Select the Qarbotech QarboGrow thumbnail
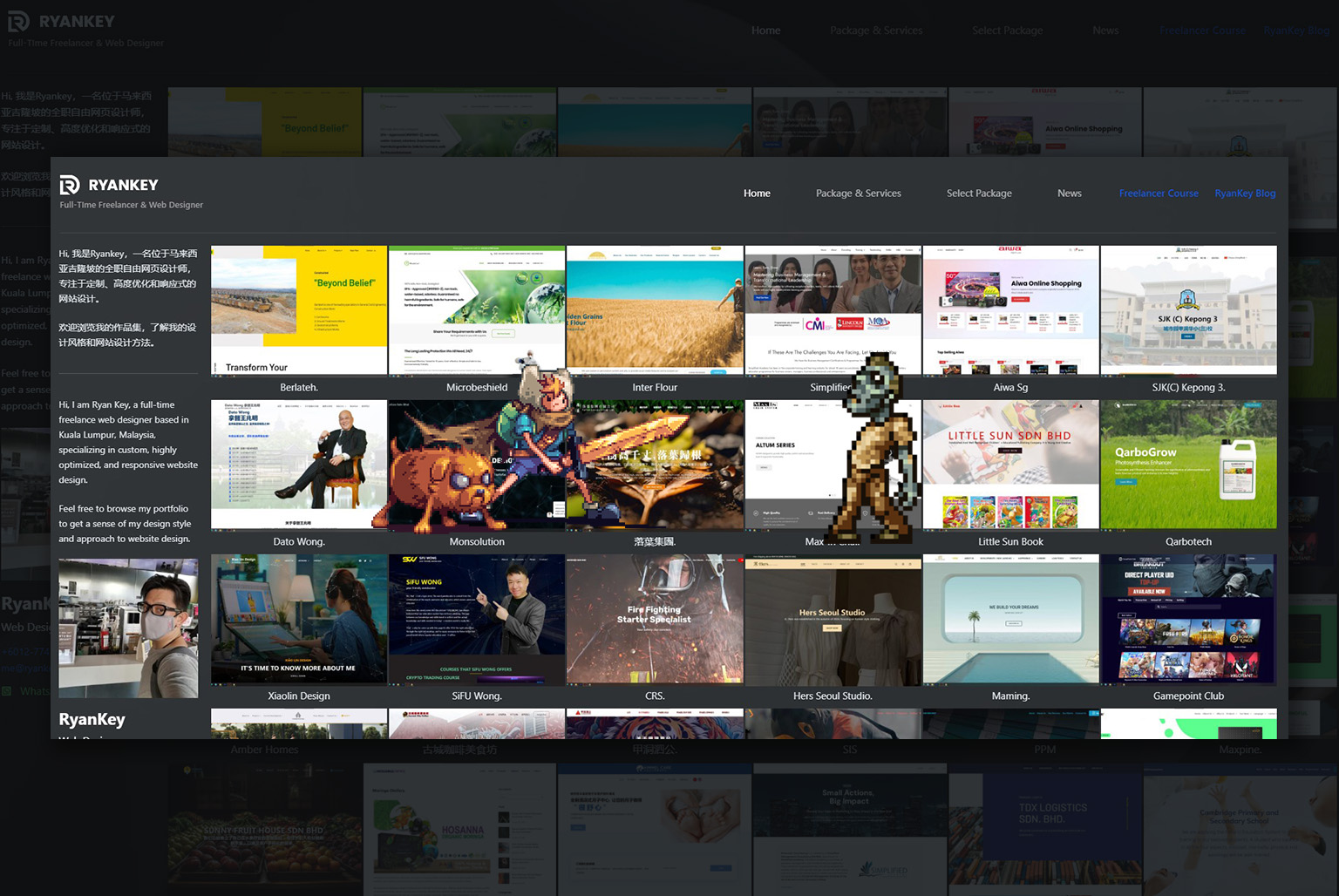Screen dimensions: 1339x896 1188,464
